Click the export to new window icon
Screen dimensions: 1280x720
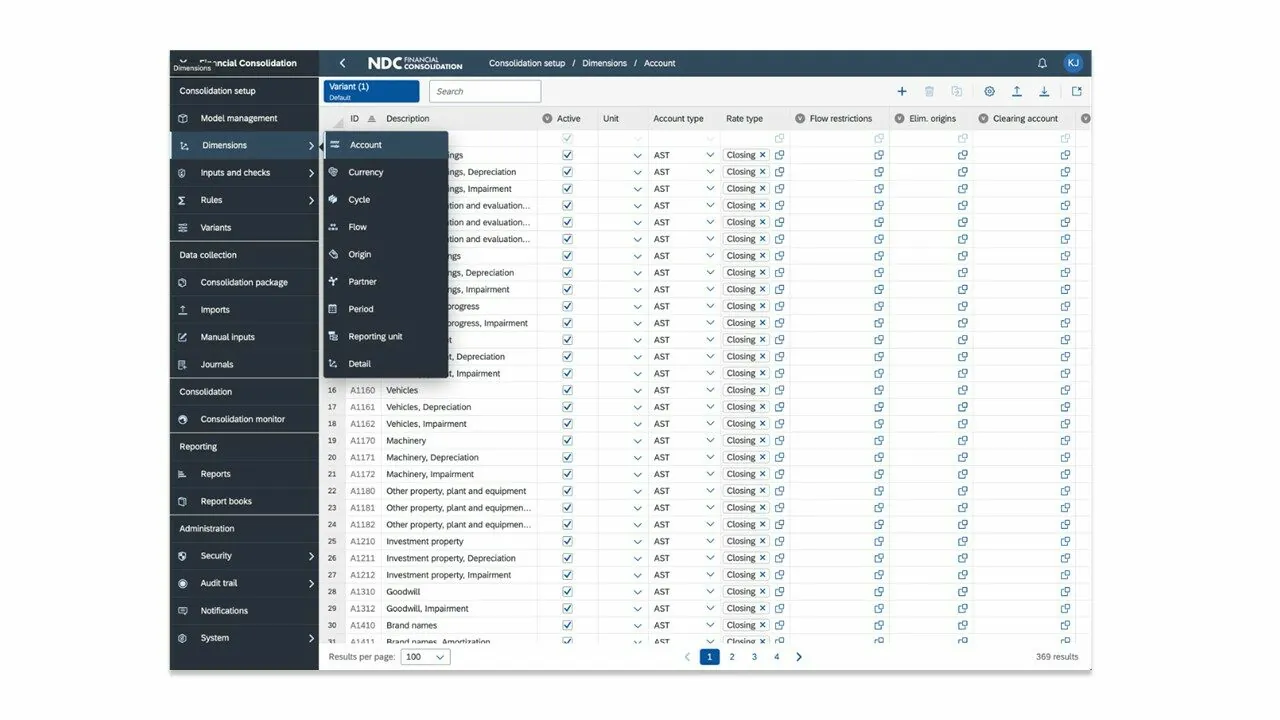[1076, 91]
